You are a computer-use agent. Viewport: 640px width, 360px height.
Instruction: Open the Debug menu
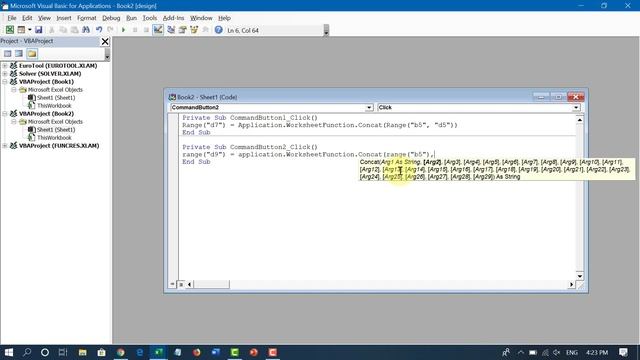(x=111, y=18)
